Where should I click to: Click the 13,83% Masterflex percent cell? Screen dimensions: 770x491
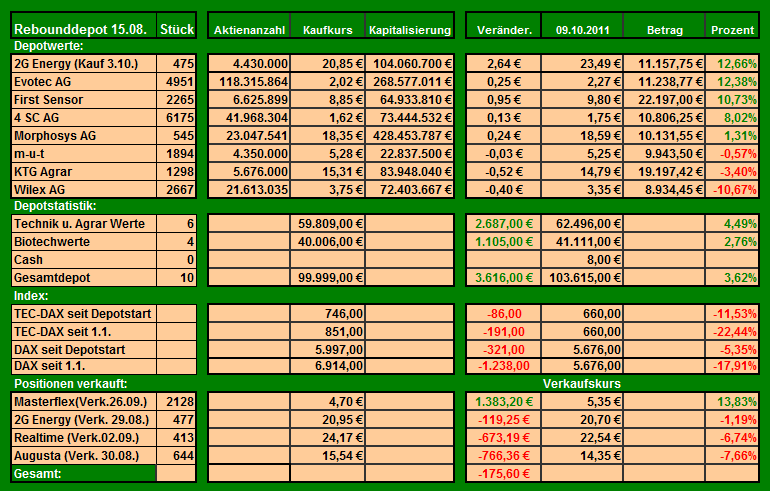(x=732, y=402)
